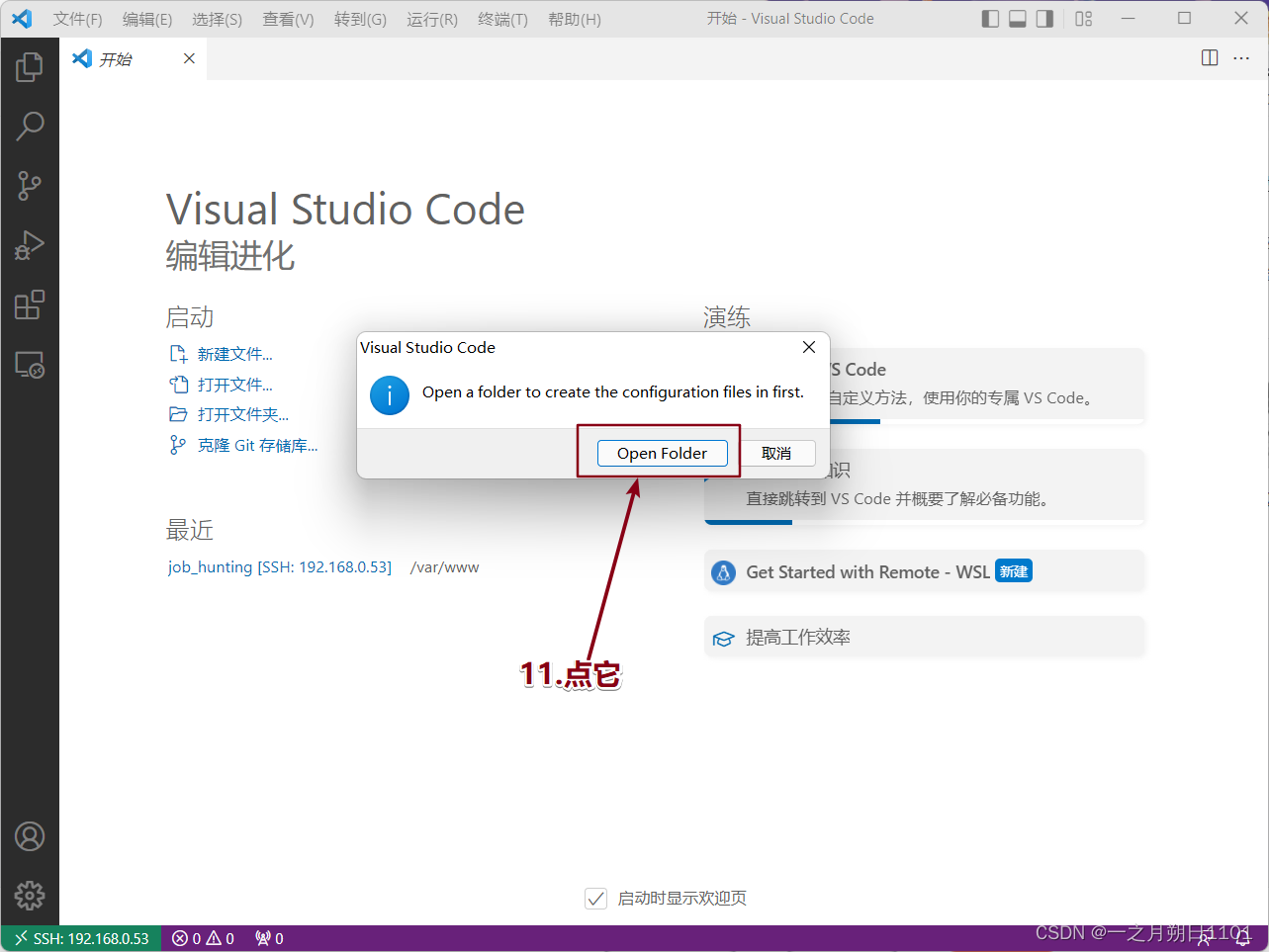Viewport: 1269px width, 952px height.
Task: Open Get Started with Remote - WSL walkthrough
Action: pos(924,572)
